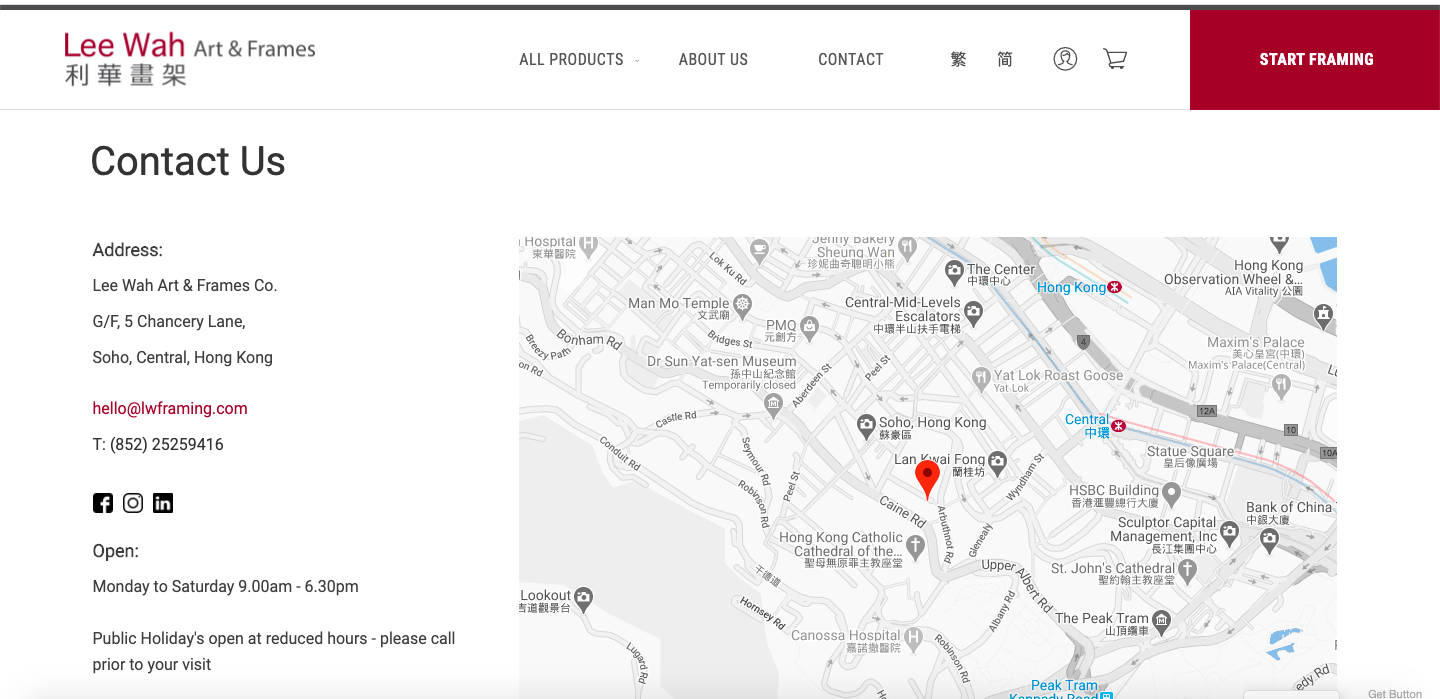Click the Get Button widget label
This screenshot has width=1440, height=699.
[1394, 693]
